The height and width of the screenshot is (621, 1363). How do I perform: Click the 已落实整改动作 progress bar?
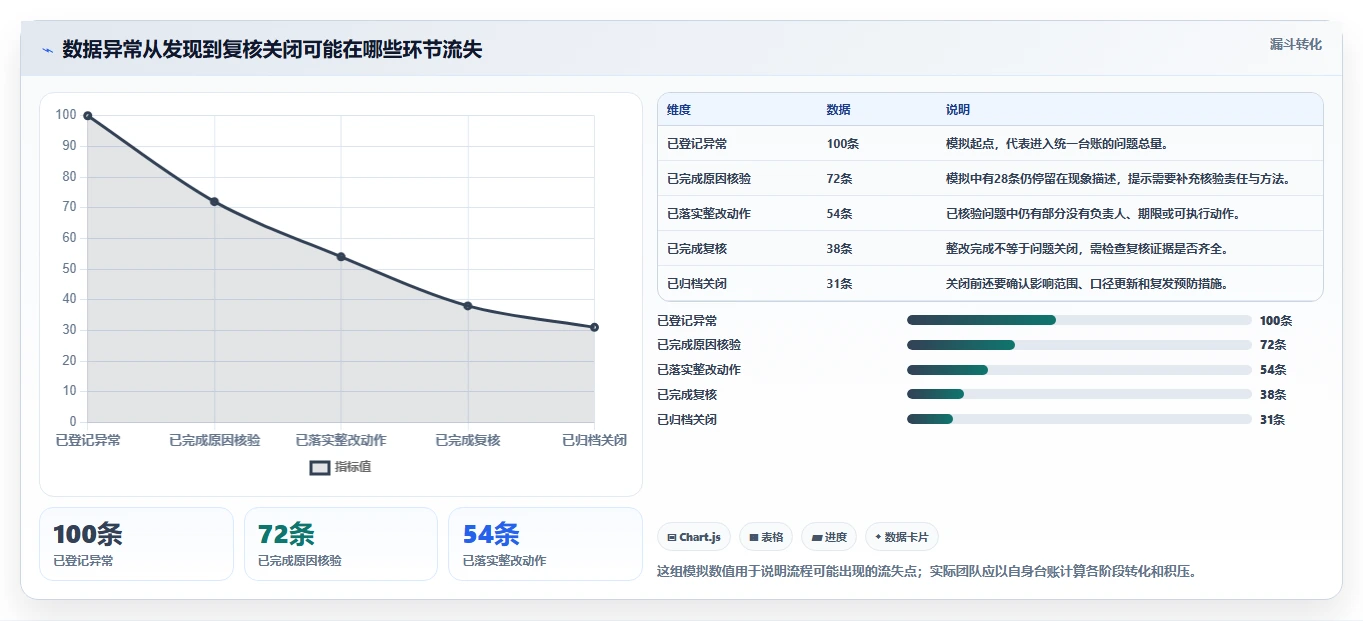pos(1079,370)
